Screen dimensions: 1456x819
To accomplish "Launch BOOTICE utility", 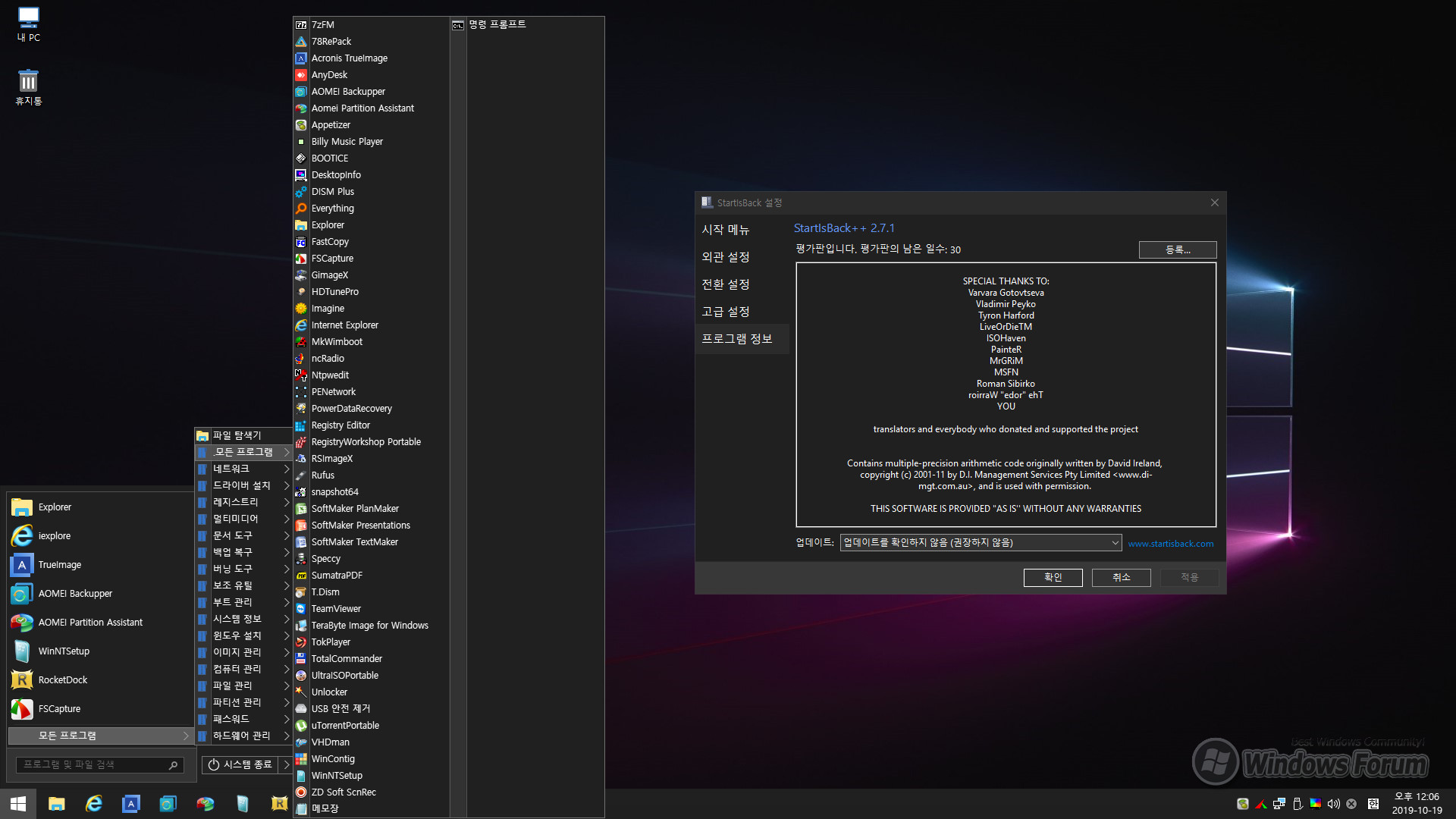I will (x=372, y=158).
